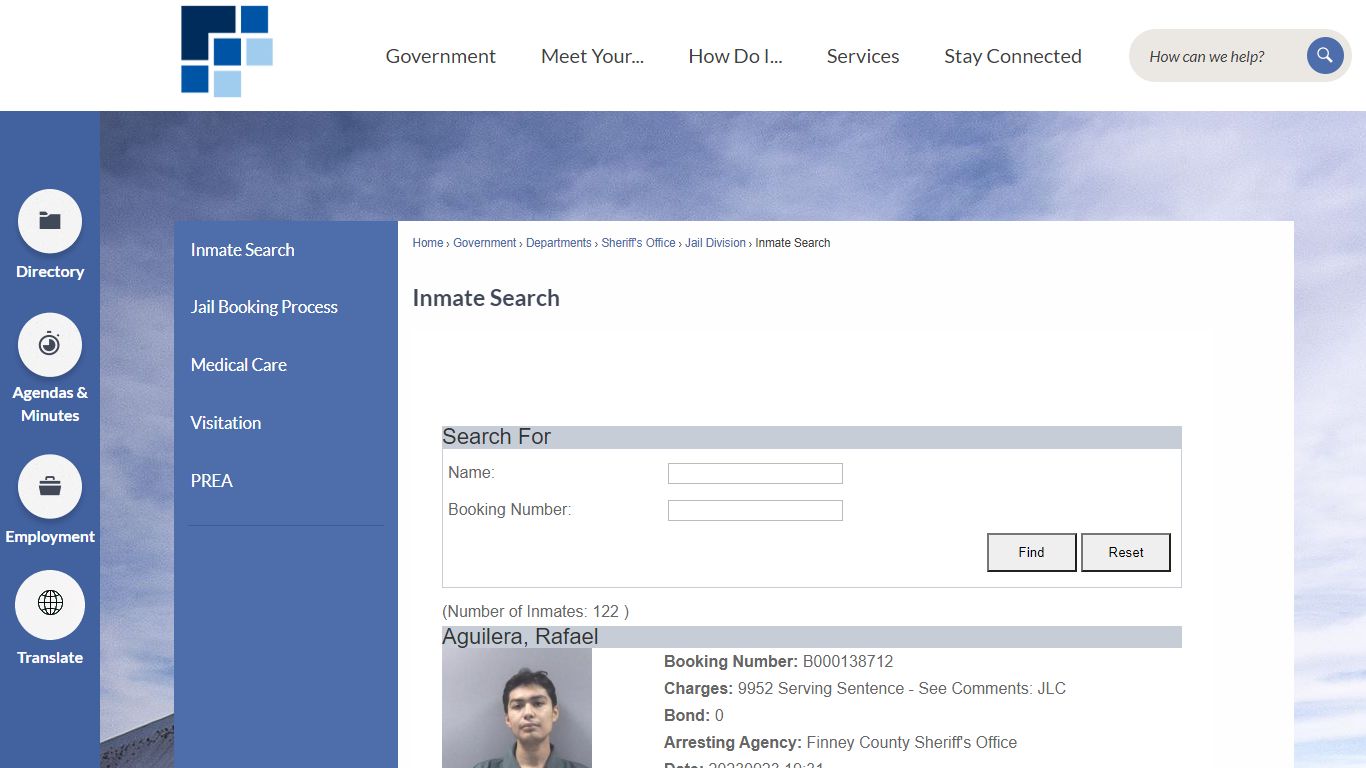Screen dimensions: 1366x768
Task: Open the Employment briefcase icon
Action: (x=50, y=487)
